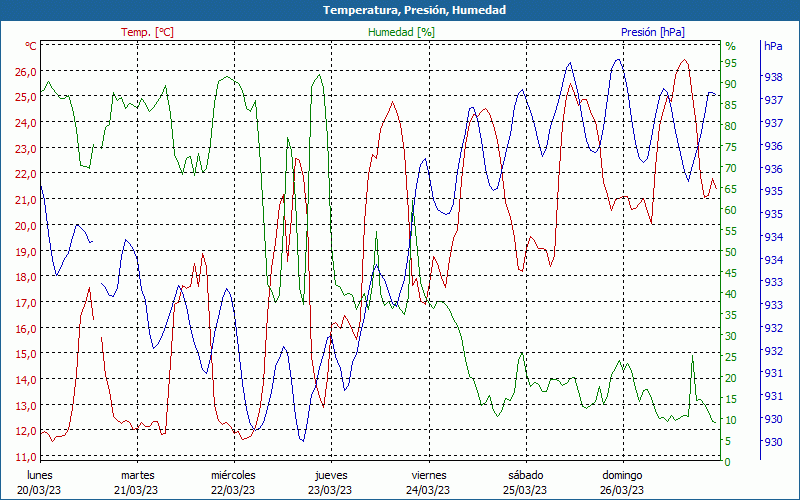
Task: Click the green "35" humidity tick label
Action: [x=731, y=315]
